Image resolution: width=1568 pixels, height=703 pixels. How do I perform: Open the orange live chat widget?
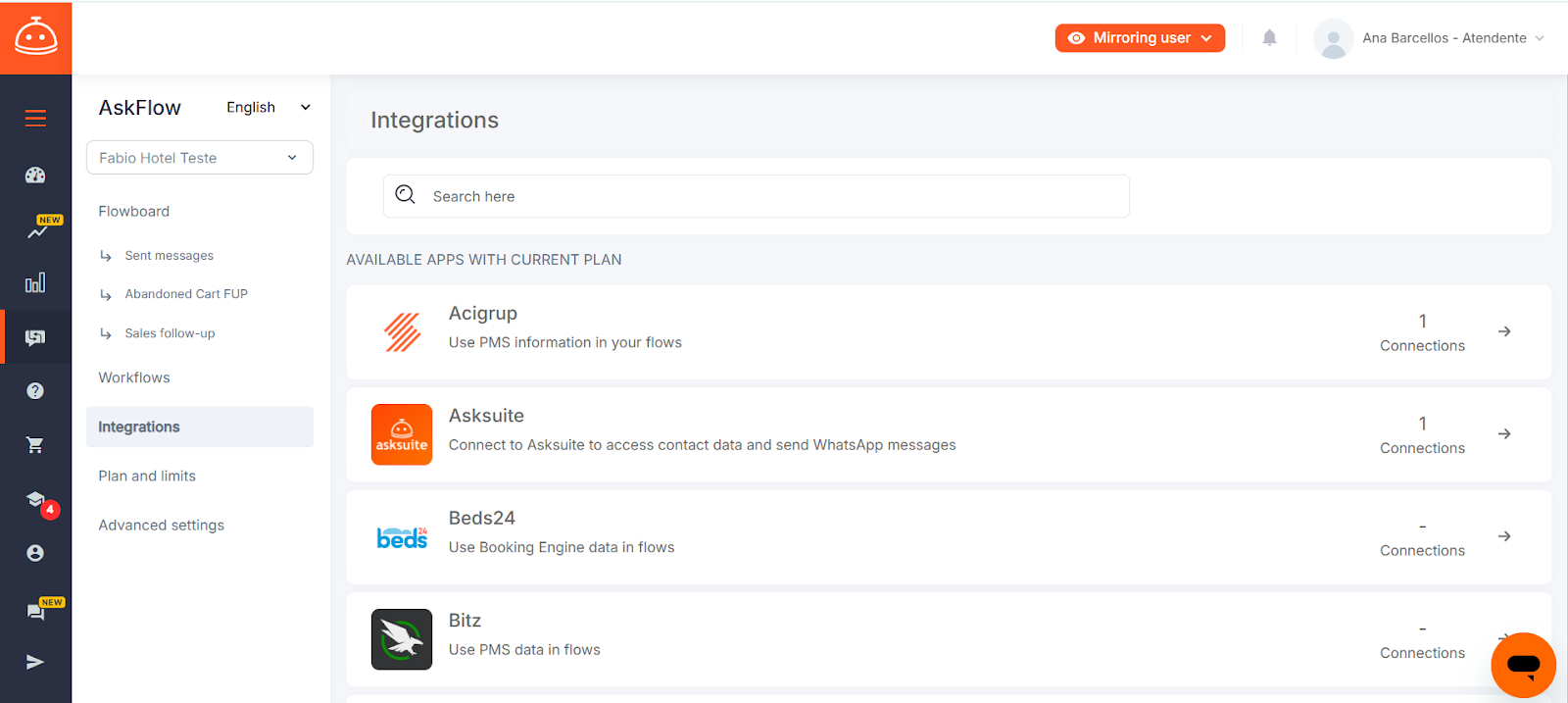[x=1523, y=665]
